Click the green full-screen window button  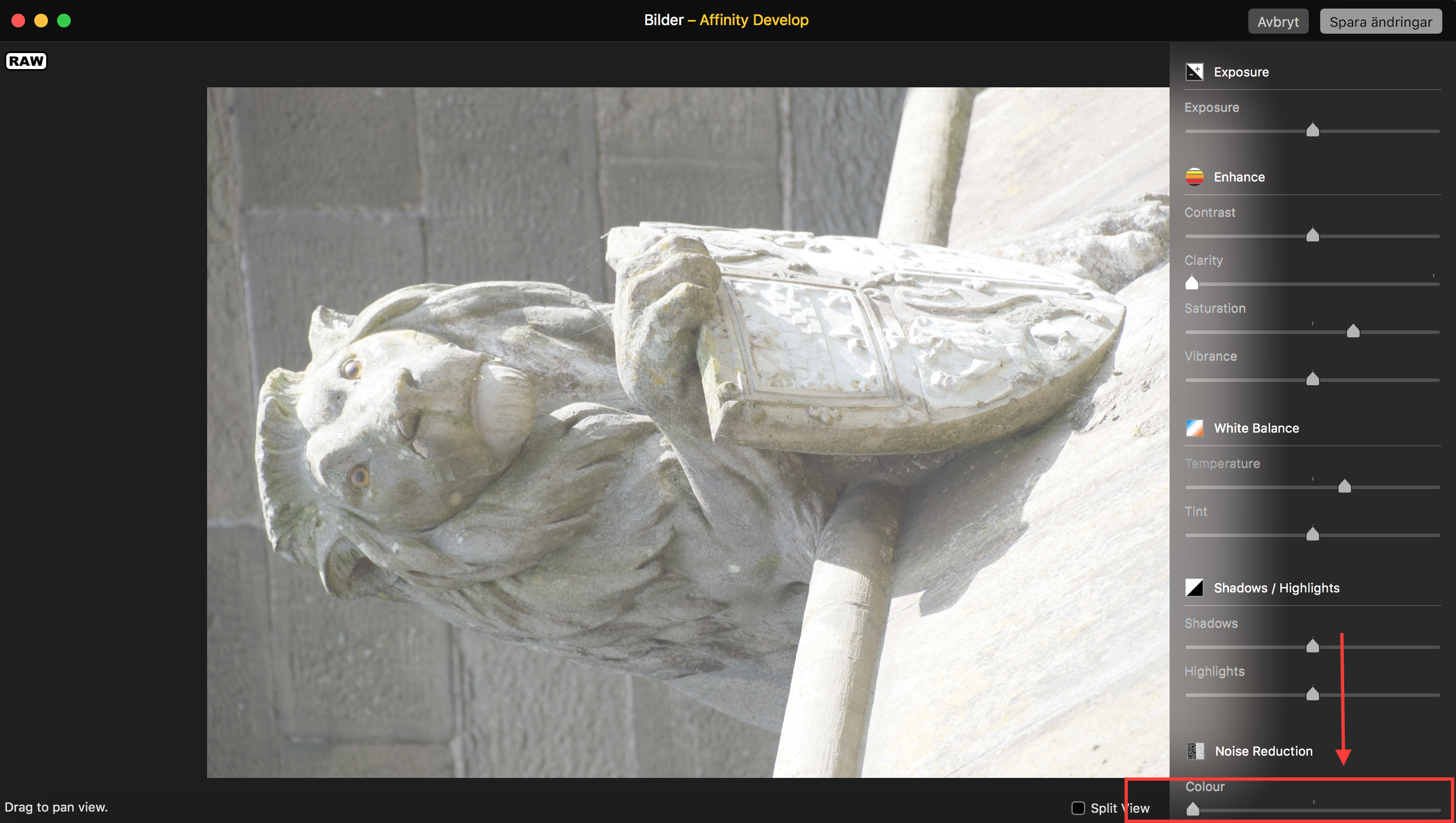[64, 21]
